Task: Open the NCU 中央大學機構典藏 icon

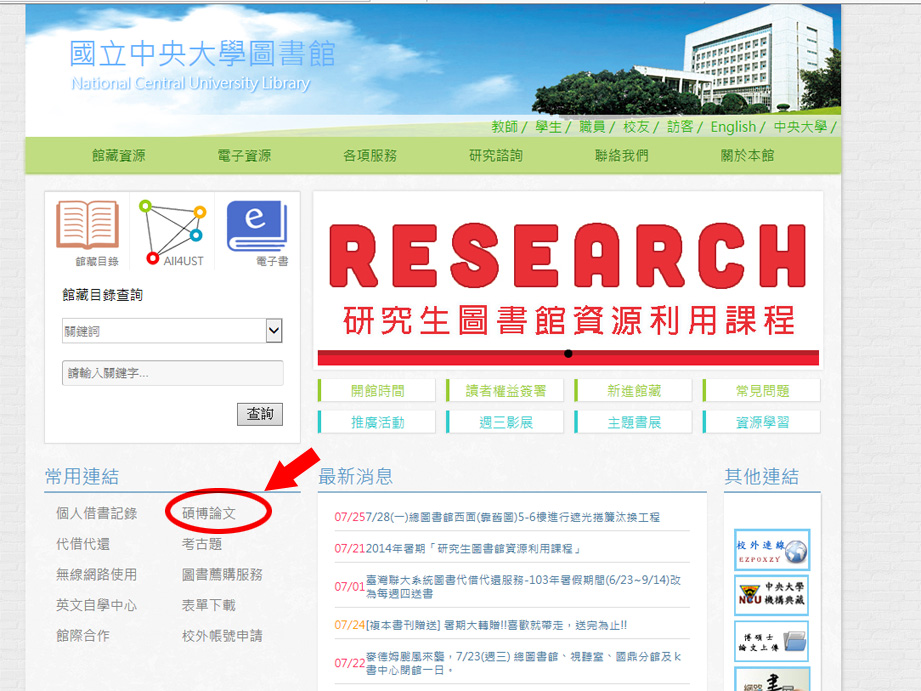Action: pos(771,596)
